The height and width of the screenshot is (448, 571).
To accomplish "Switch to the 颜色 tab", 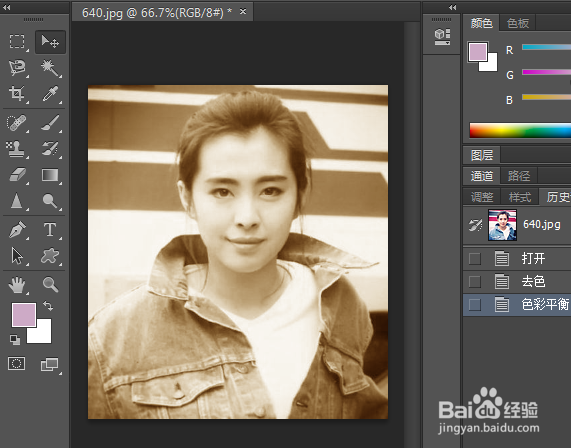I will click(481, 23).
